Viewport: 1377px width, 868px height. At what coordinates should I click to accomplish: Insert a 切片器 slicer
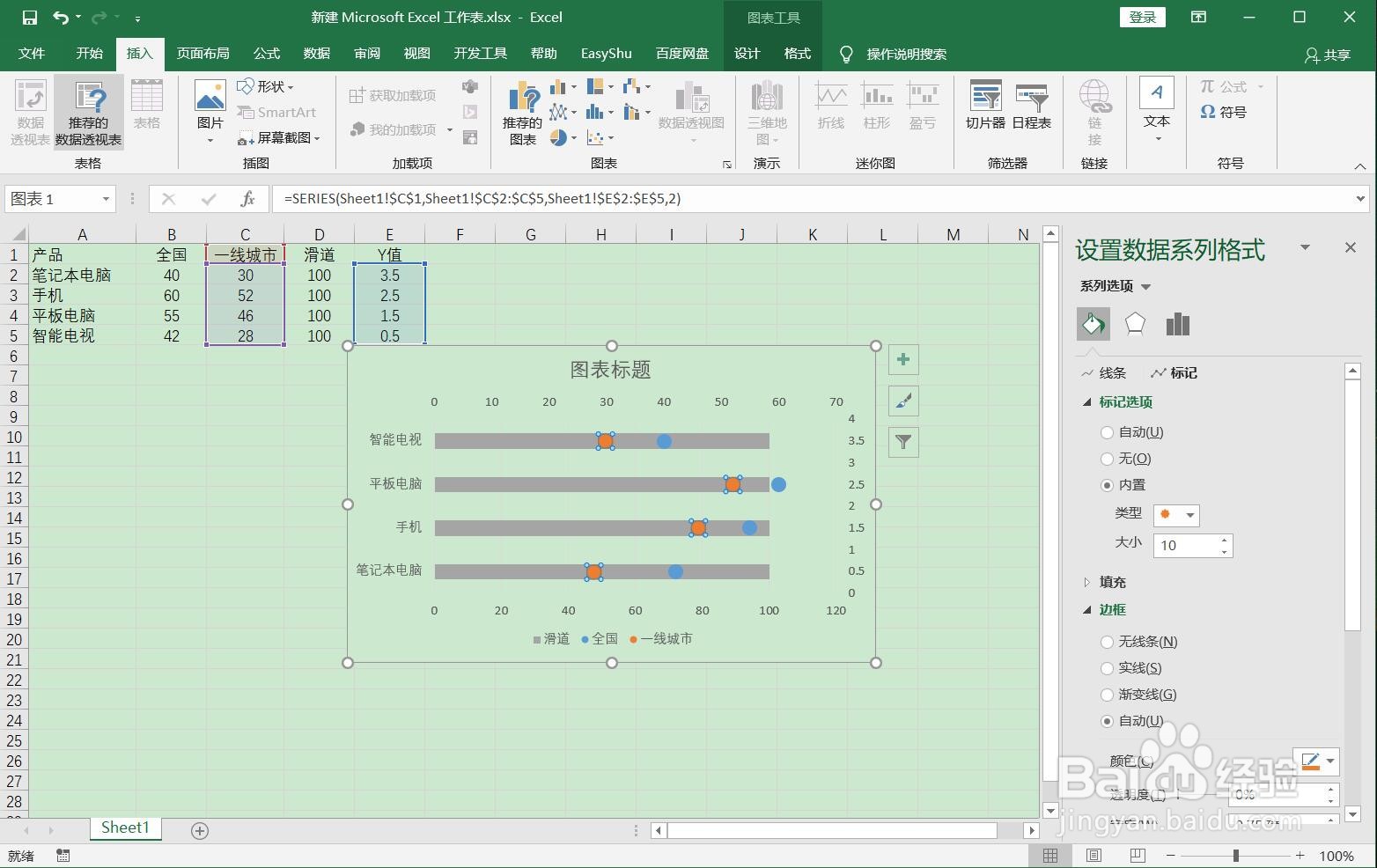tap(984, 107)
